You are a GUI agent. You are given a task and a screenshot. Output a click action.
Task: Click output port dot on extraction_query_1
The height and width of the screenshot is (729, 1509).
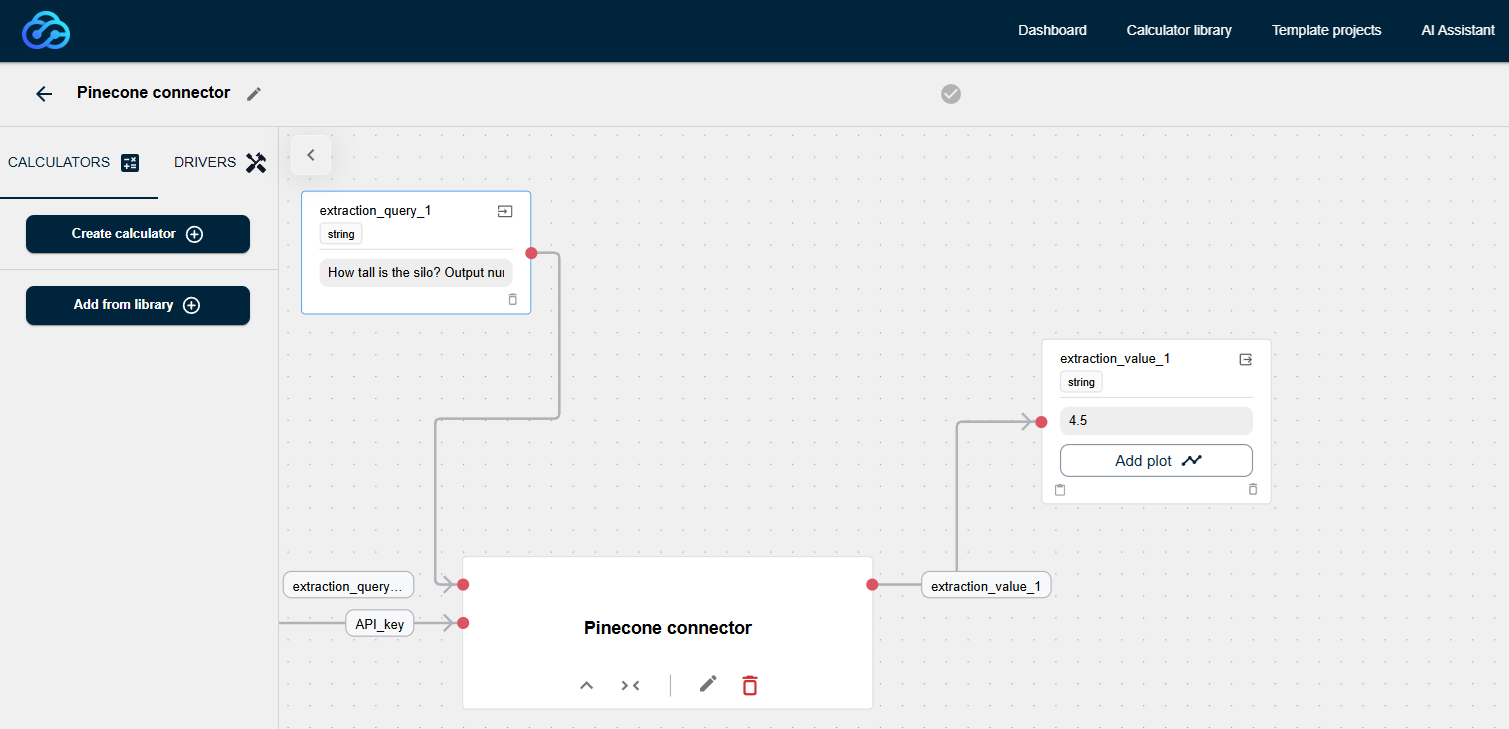click(x=531, y=253)
